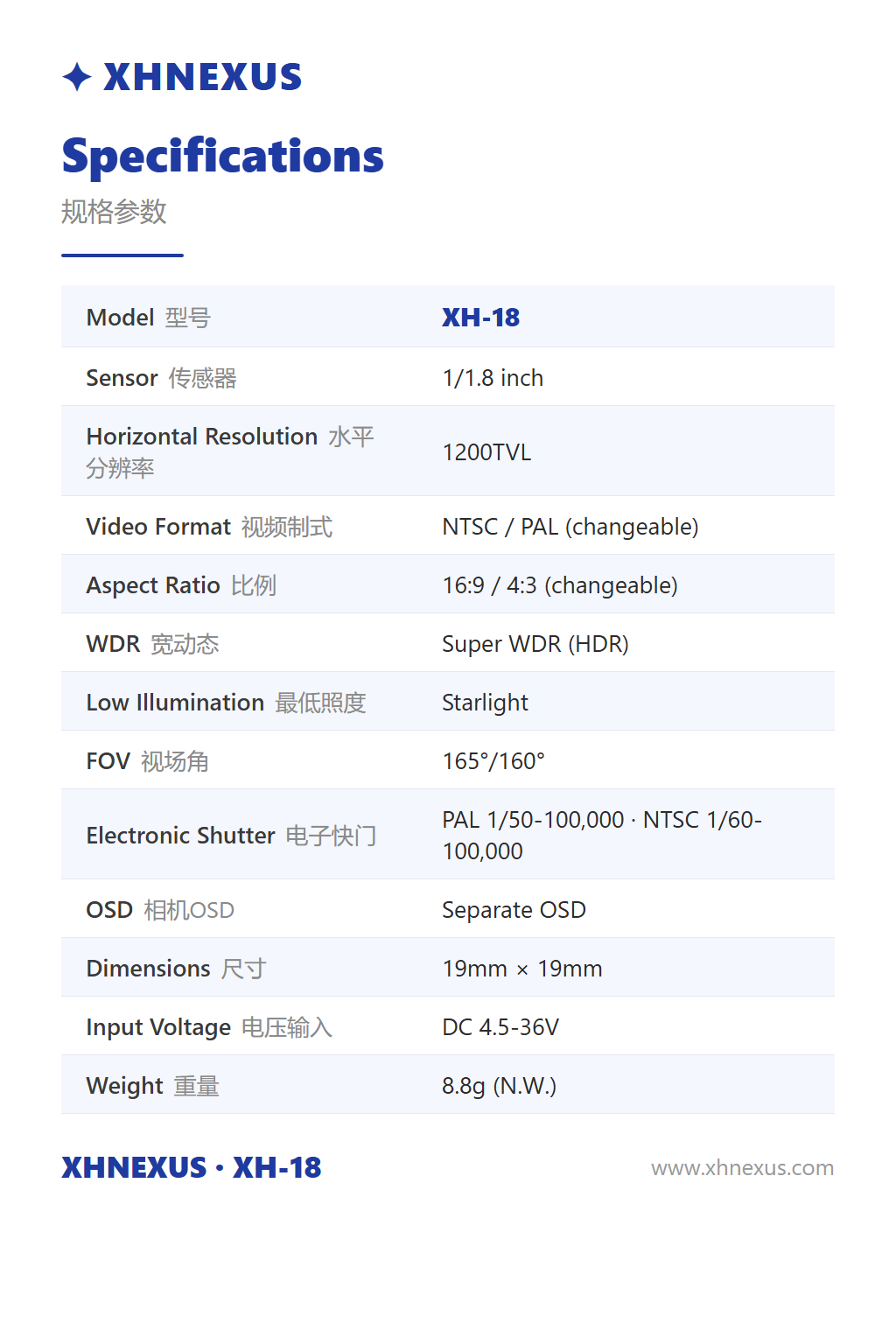896x1344 pixels.
Task: Select the FOV 视场角 label
Action: [x=147, y=761]
